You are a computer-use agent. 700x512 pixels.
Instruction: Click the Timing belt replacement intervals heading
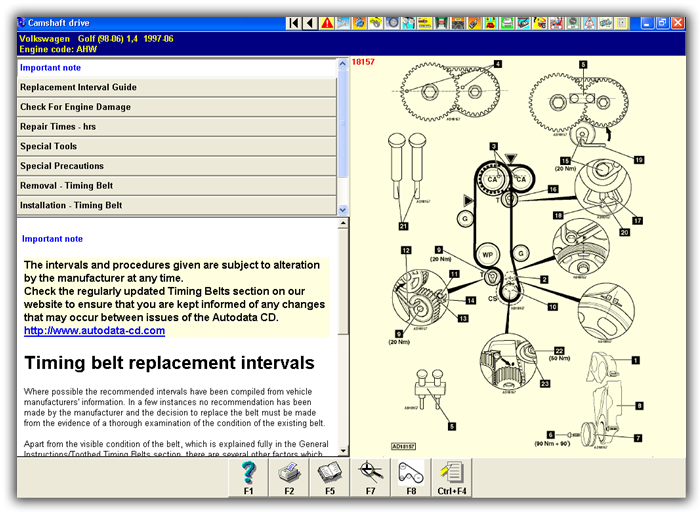169,363
